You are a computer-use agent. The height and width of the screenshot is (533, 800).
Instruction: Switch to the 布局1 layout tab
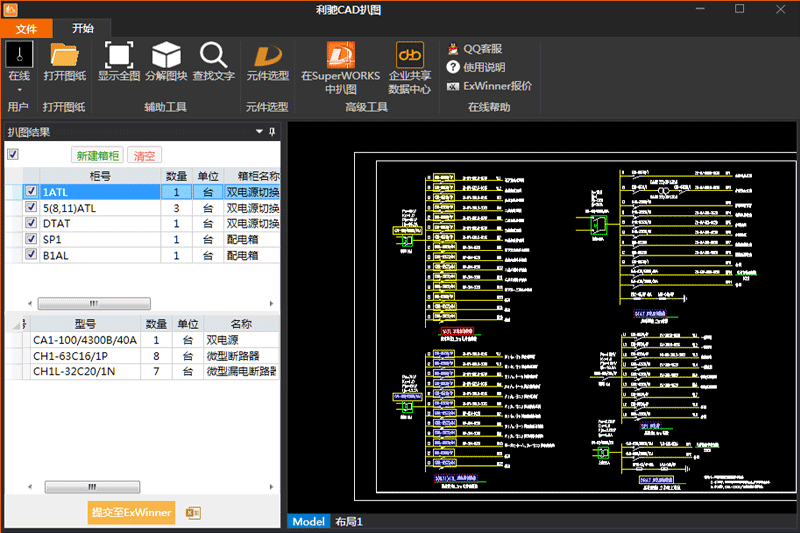tap(348, 521)
